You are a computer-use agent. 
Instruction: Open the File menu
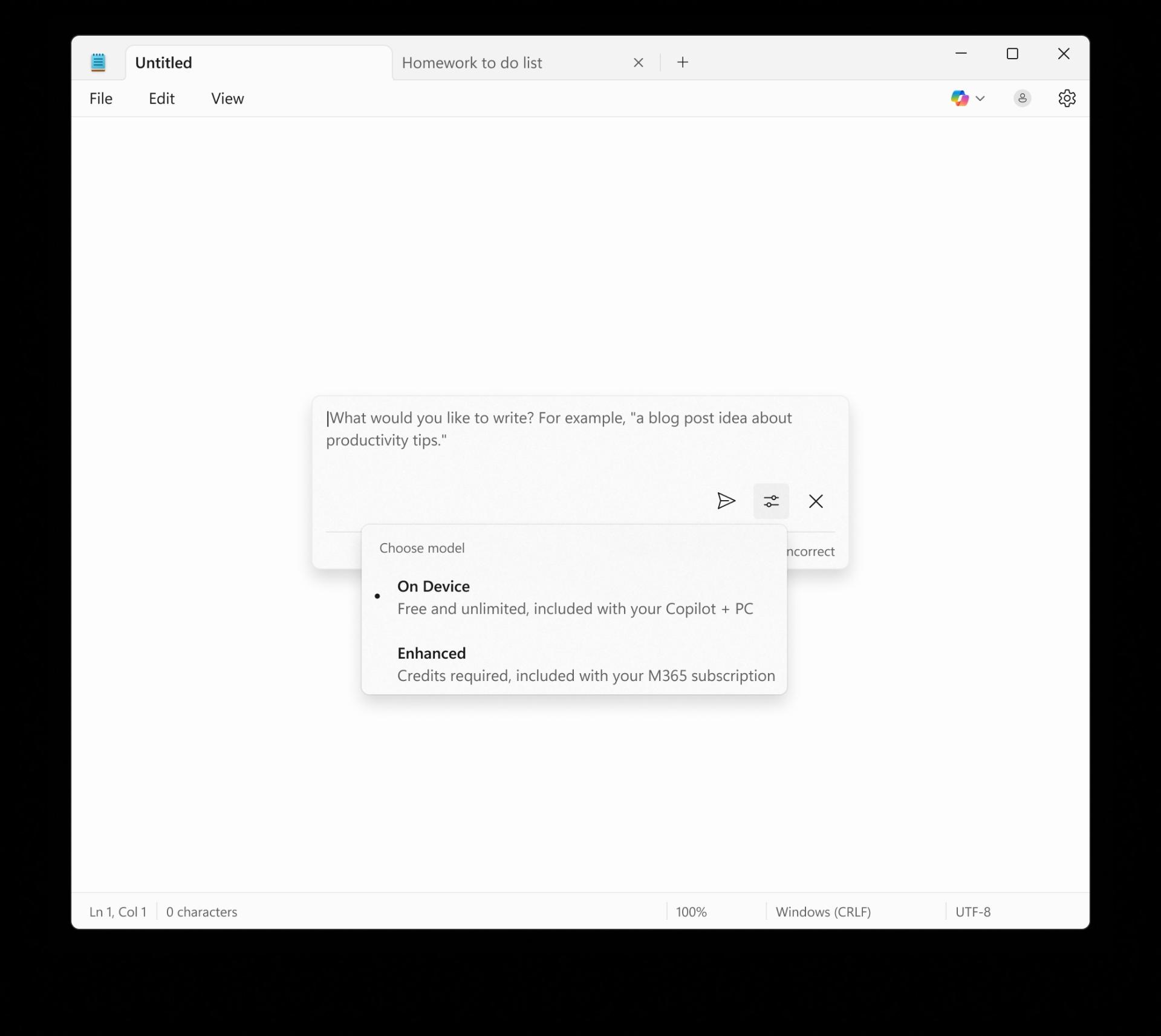click(x=101, y=99)
